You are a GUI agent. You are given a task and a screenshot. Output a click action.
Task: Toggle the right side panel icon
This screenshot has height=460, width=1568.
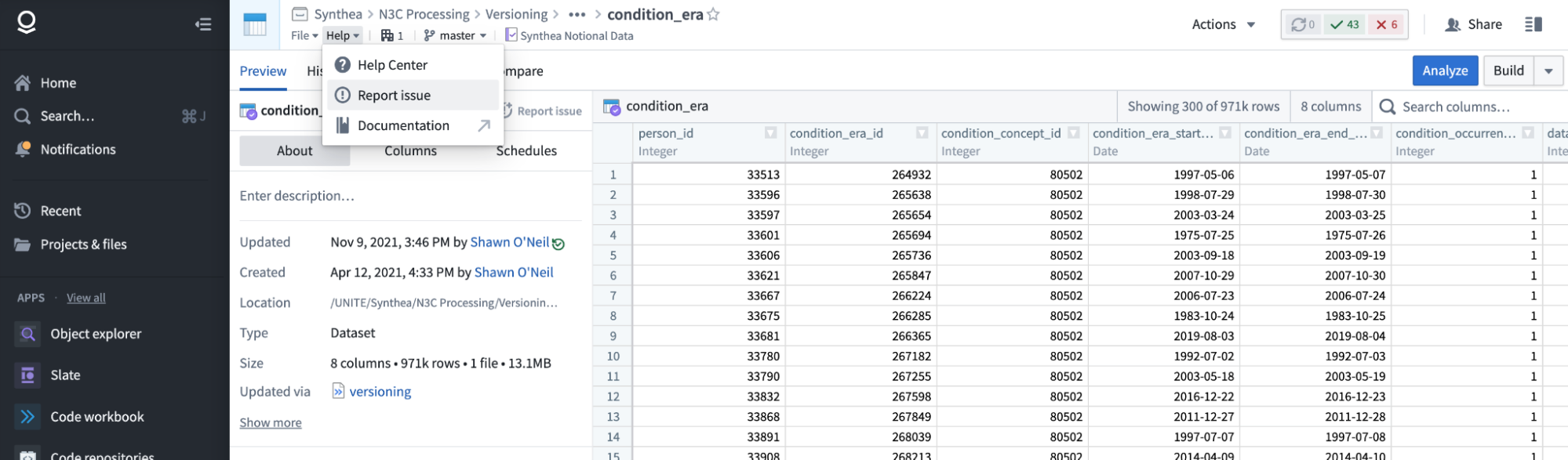tap(1533, 24)
